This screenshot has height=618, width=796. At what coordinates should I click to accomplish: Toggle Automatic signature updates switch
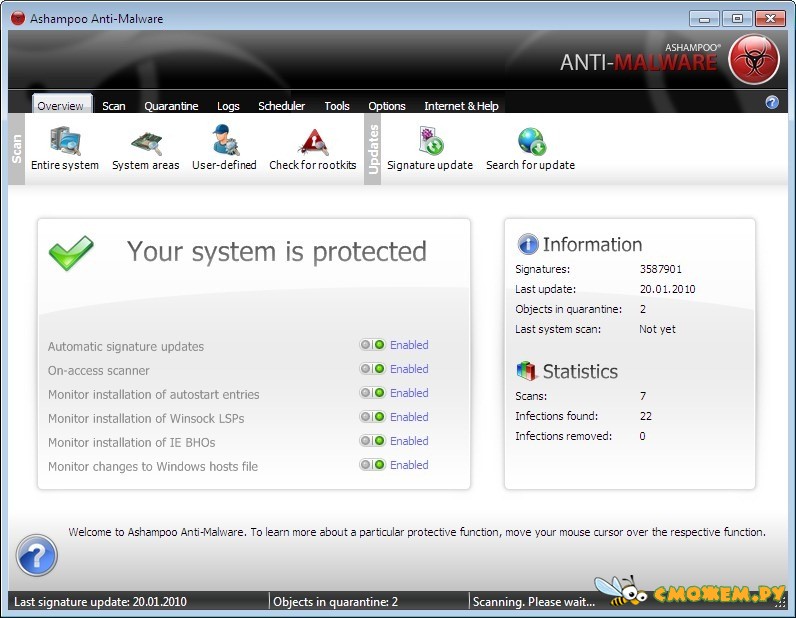pos(373,345)
